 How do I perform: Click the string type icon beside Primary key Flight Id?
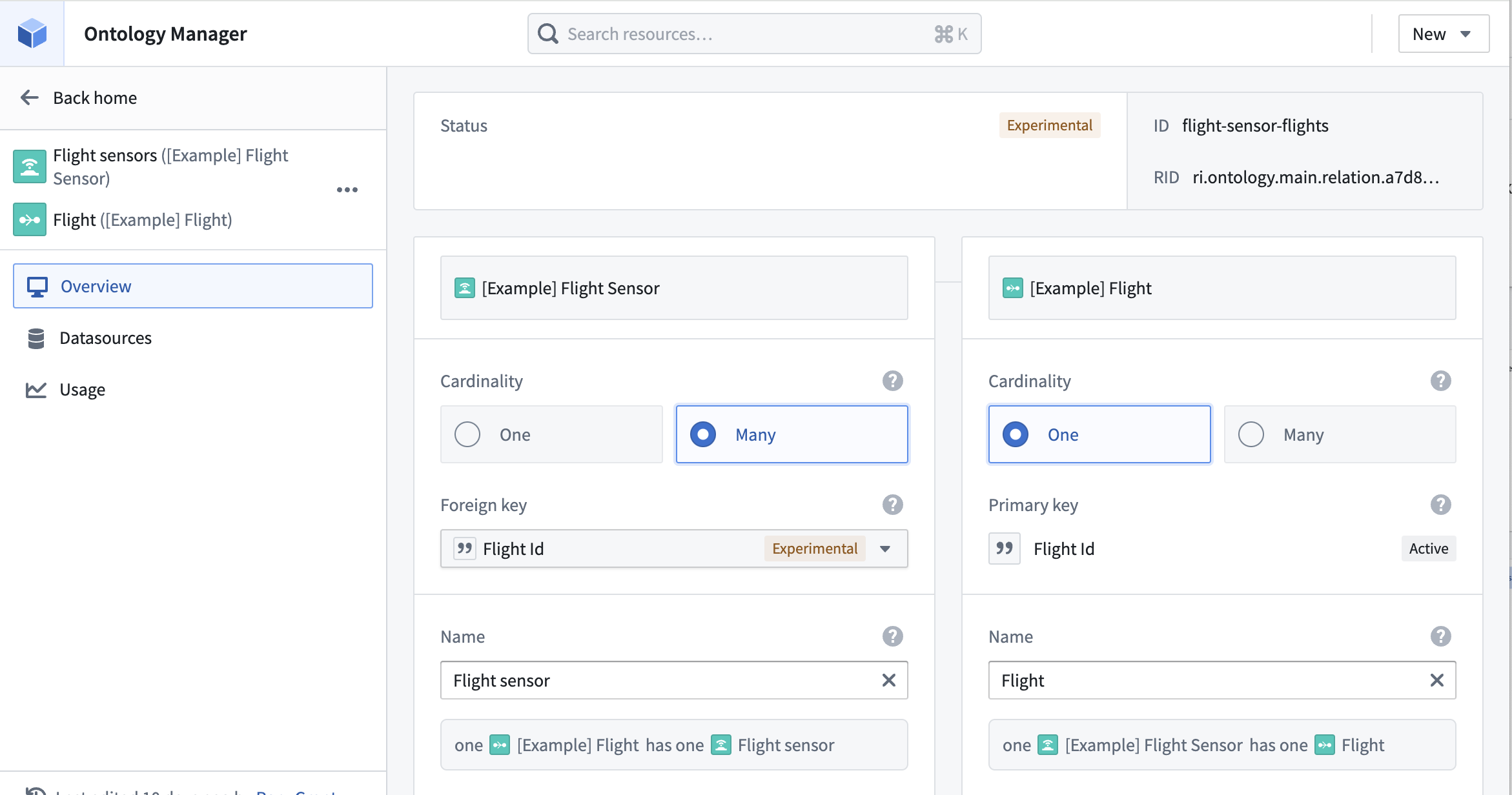(x=1004, y=548)
